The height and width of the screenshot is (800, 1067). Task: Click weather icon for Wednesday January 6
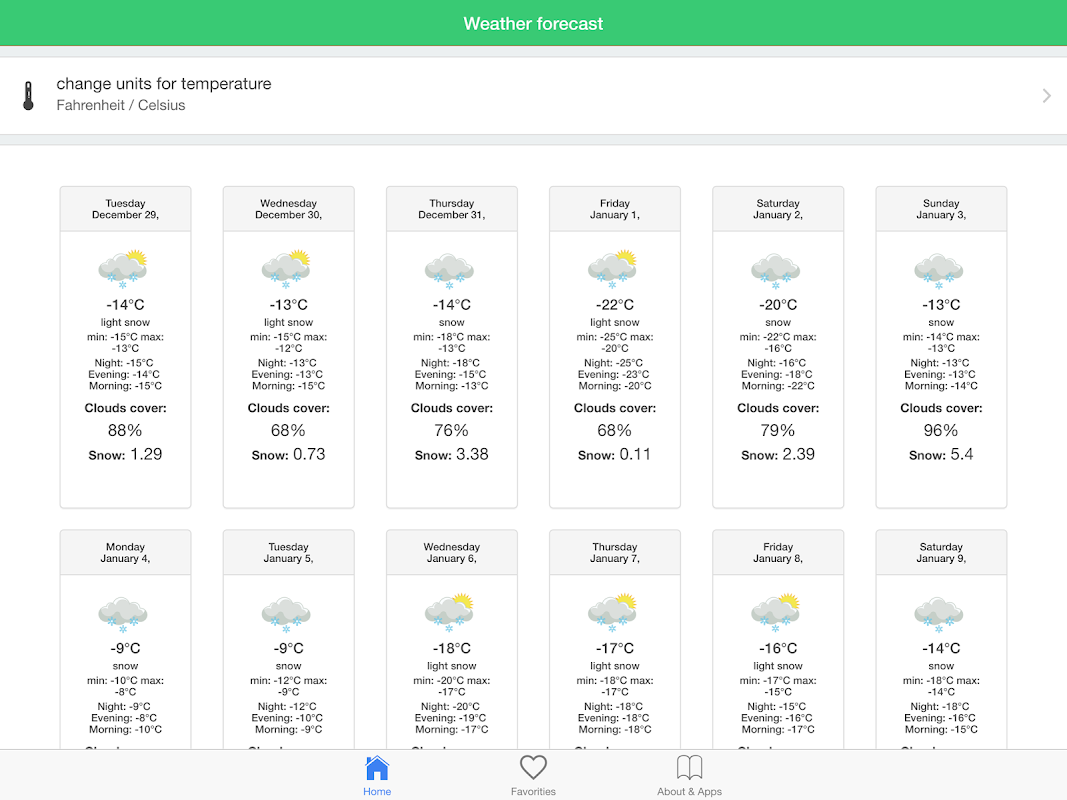click(450, 612)
